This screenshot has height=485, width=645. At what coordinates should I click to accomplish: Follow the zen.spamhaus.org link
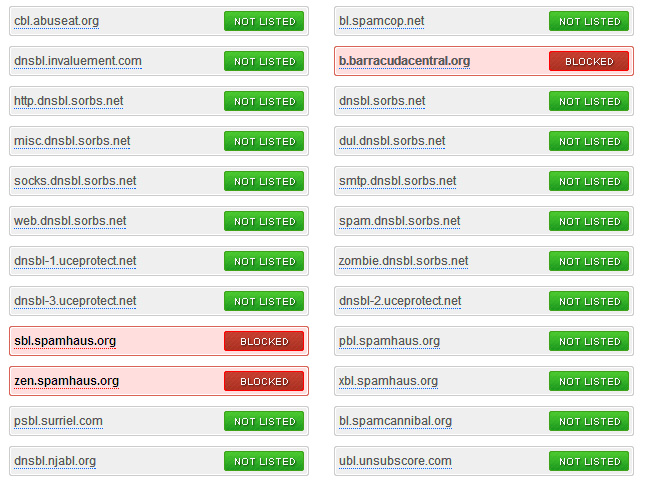pyautogui.click(x=66, y=381)
